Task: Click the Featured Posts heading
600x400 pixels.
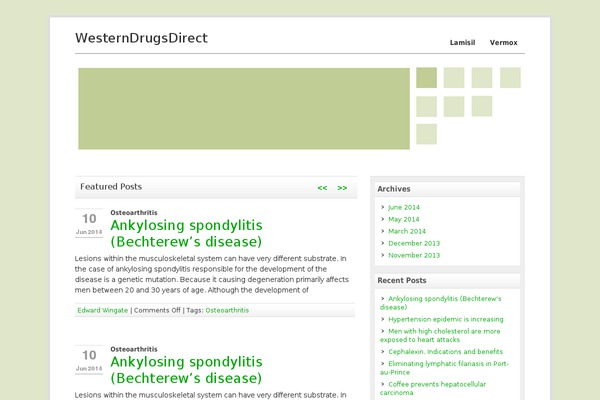Action: pos(111,187)
